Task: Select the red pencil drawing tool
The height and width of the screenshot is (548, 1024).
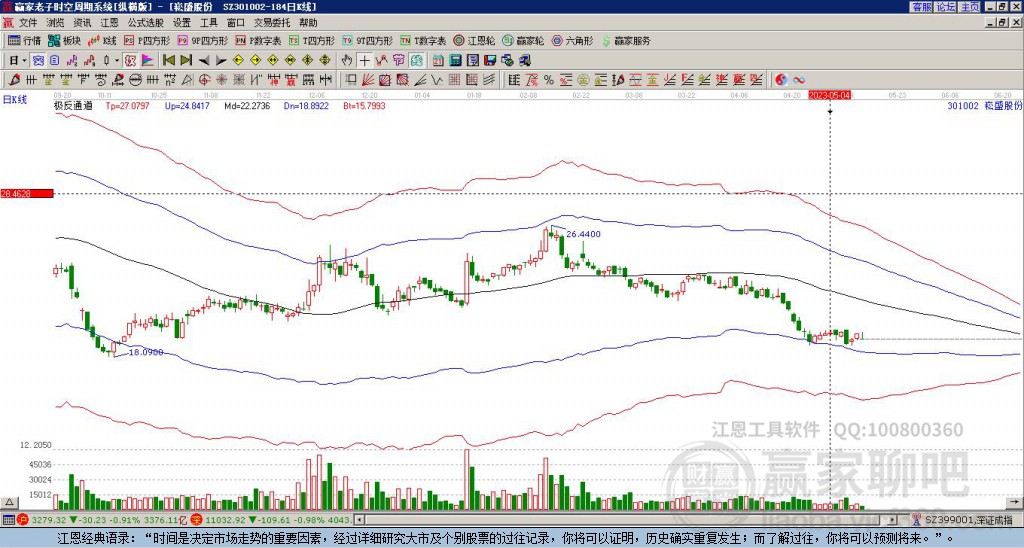Action: 13,80
